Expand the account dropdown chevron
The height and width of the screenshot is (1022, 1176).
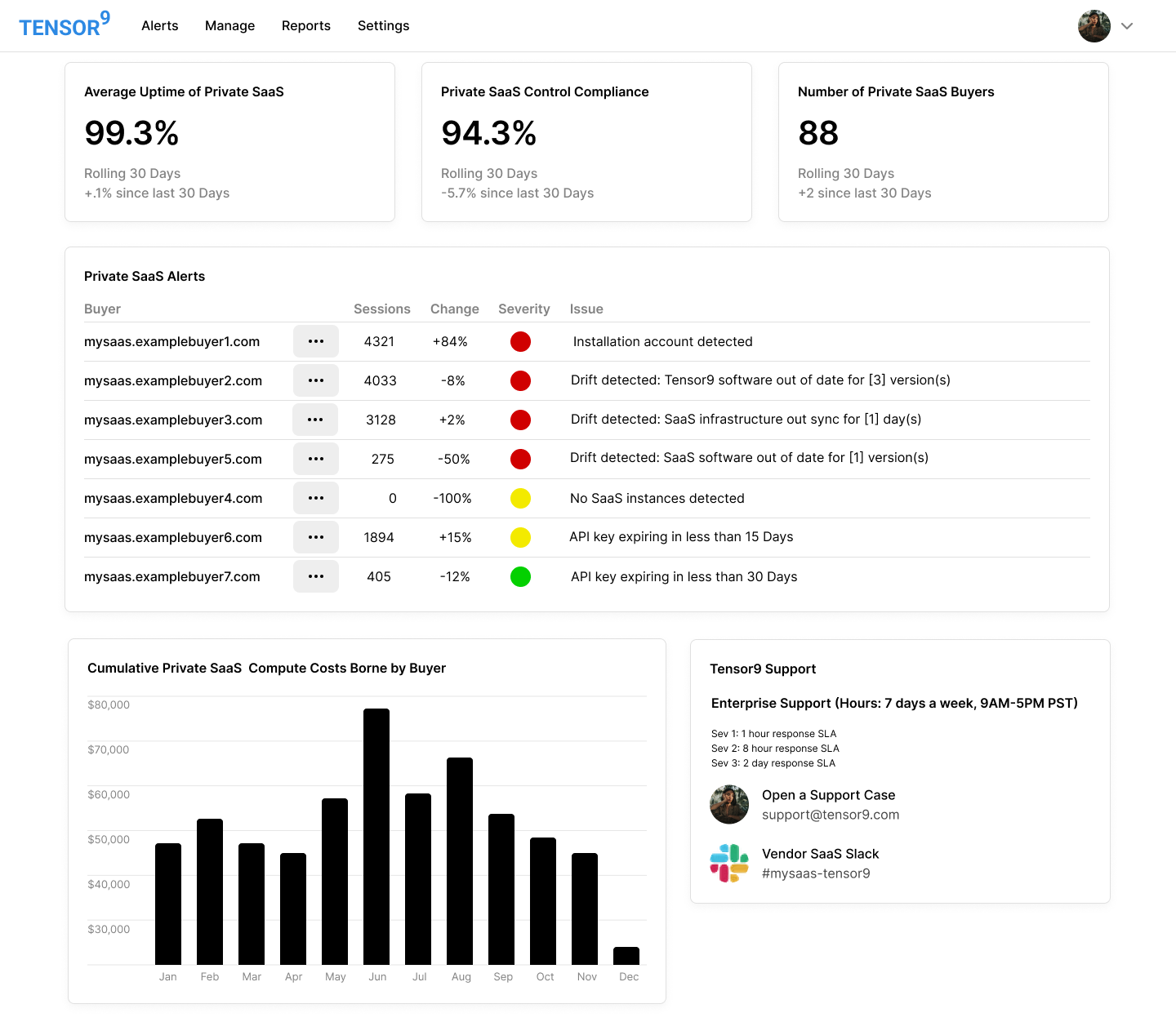pyautogui.click(x=1127, y=26)
